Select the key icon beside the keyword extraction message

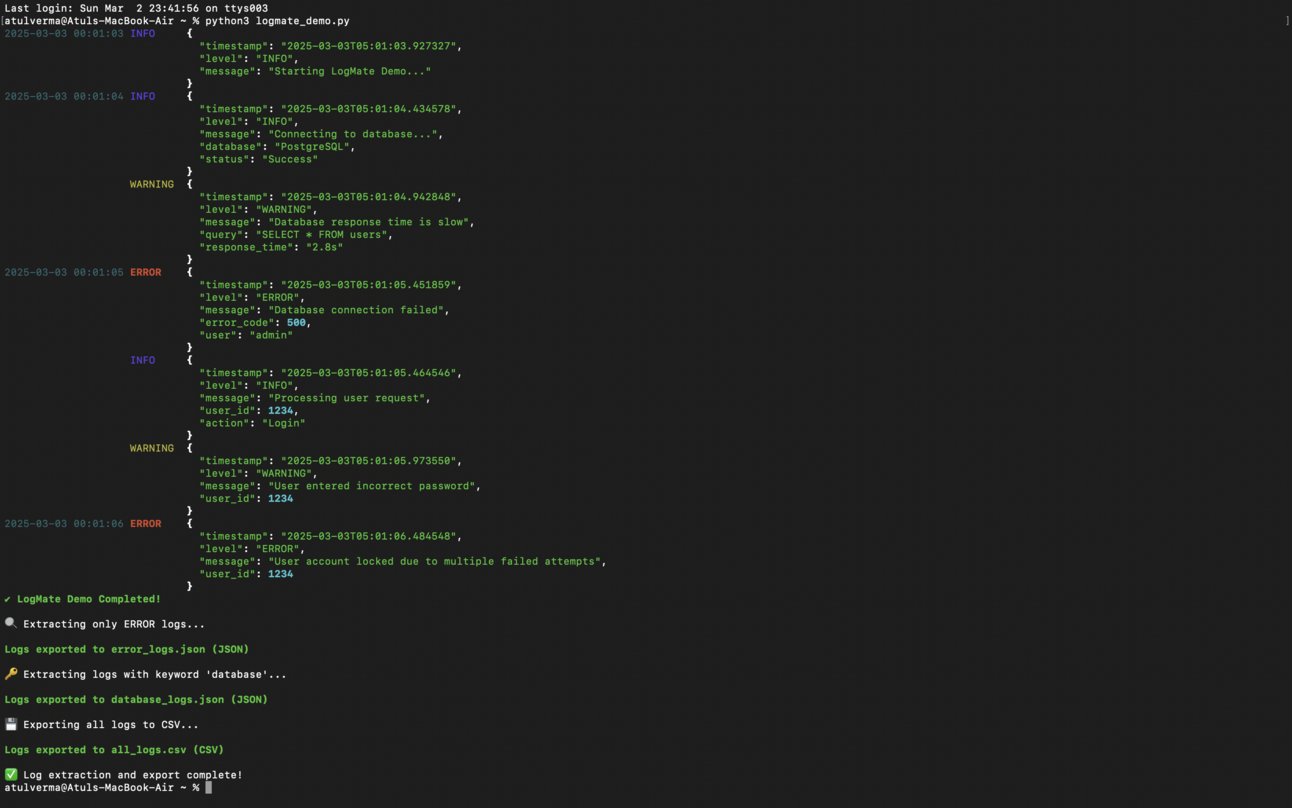coord(10,673)
